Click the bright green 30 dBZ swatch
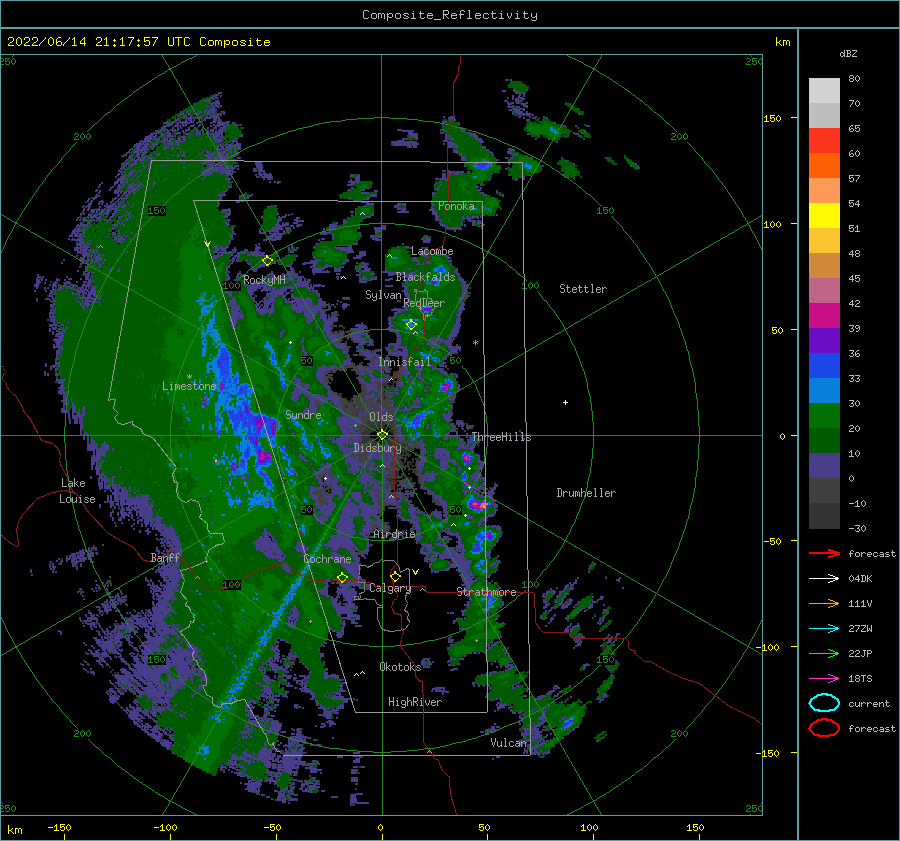This screenshot has height=841, width=900. (x=824, y=415)
